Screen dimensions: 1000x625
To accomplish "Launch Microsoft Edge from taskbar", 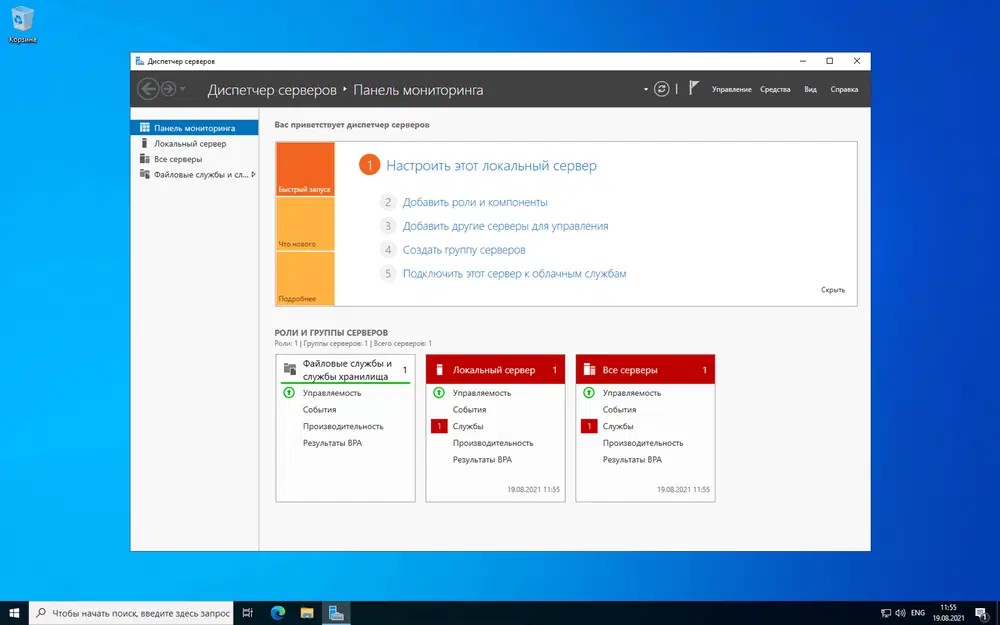I will 277,613.
